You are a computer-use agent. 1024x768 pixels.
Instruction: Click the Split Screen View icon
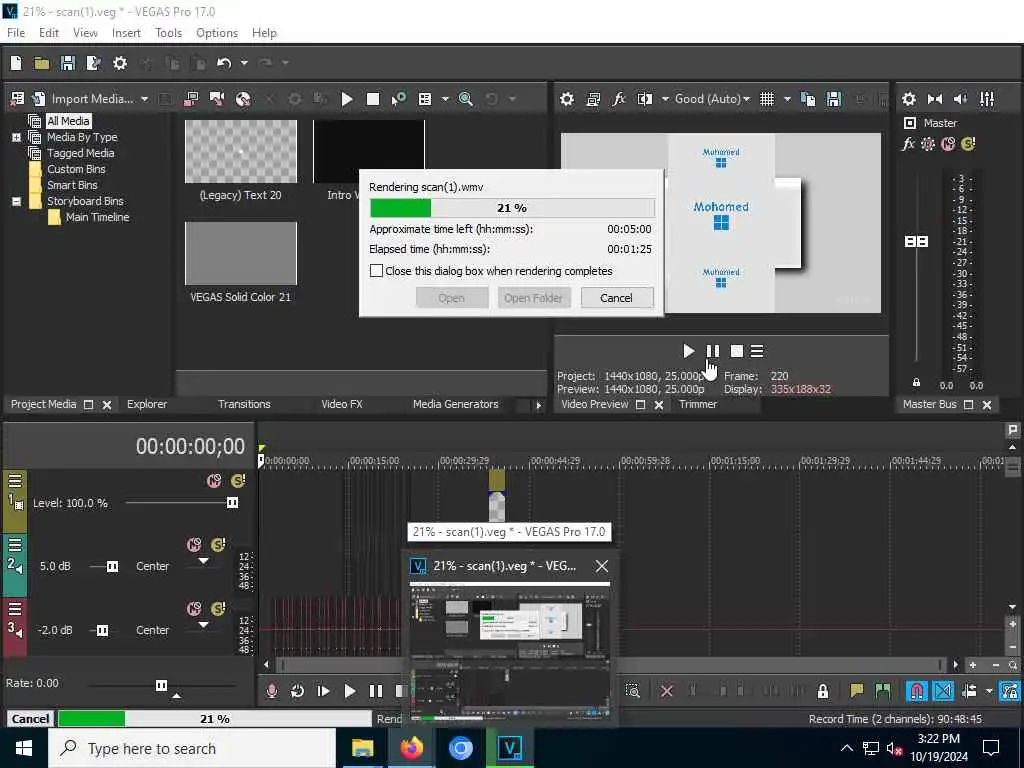click(645, 99)
